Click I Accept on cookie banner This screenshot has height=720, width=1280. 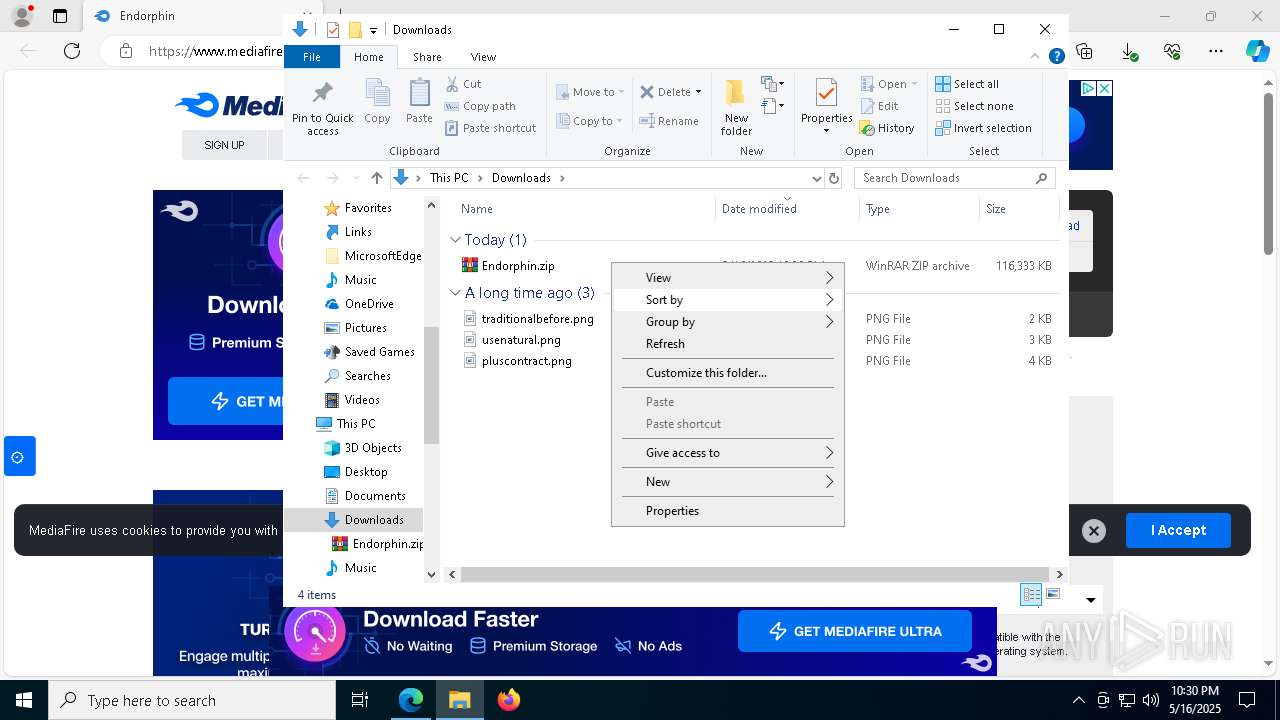pos(1178,530)
